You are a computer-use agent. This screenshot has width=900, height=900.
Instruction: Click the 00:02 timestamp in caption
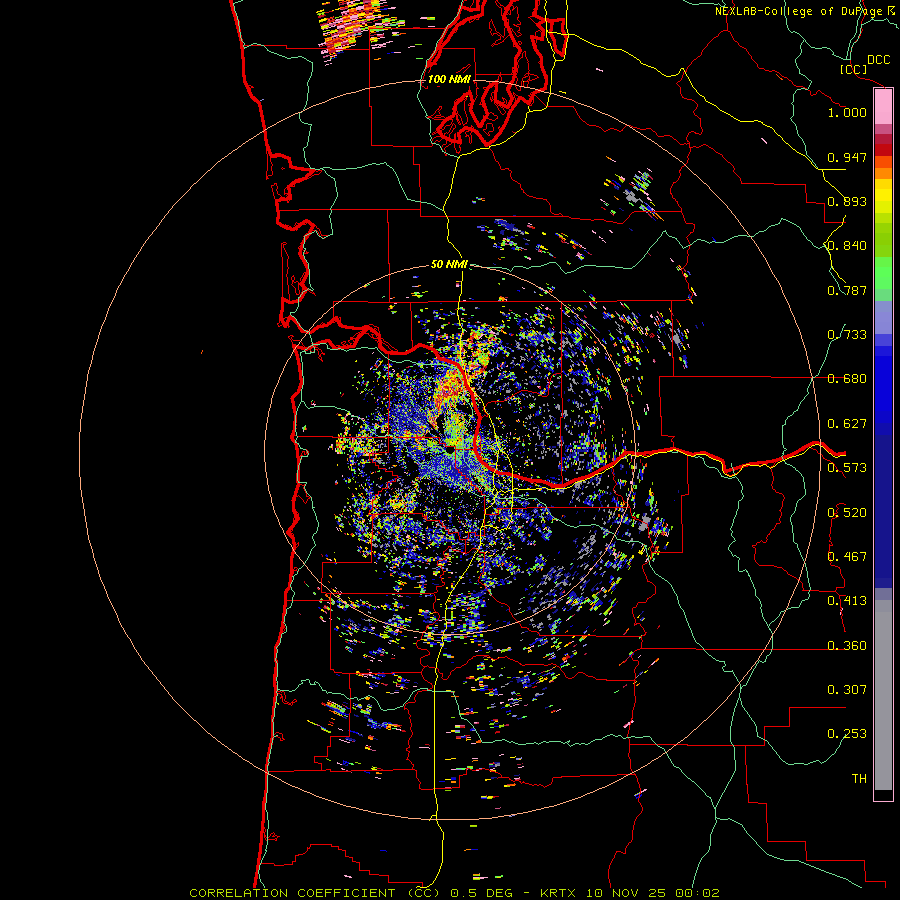697,893
